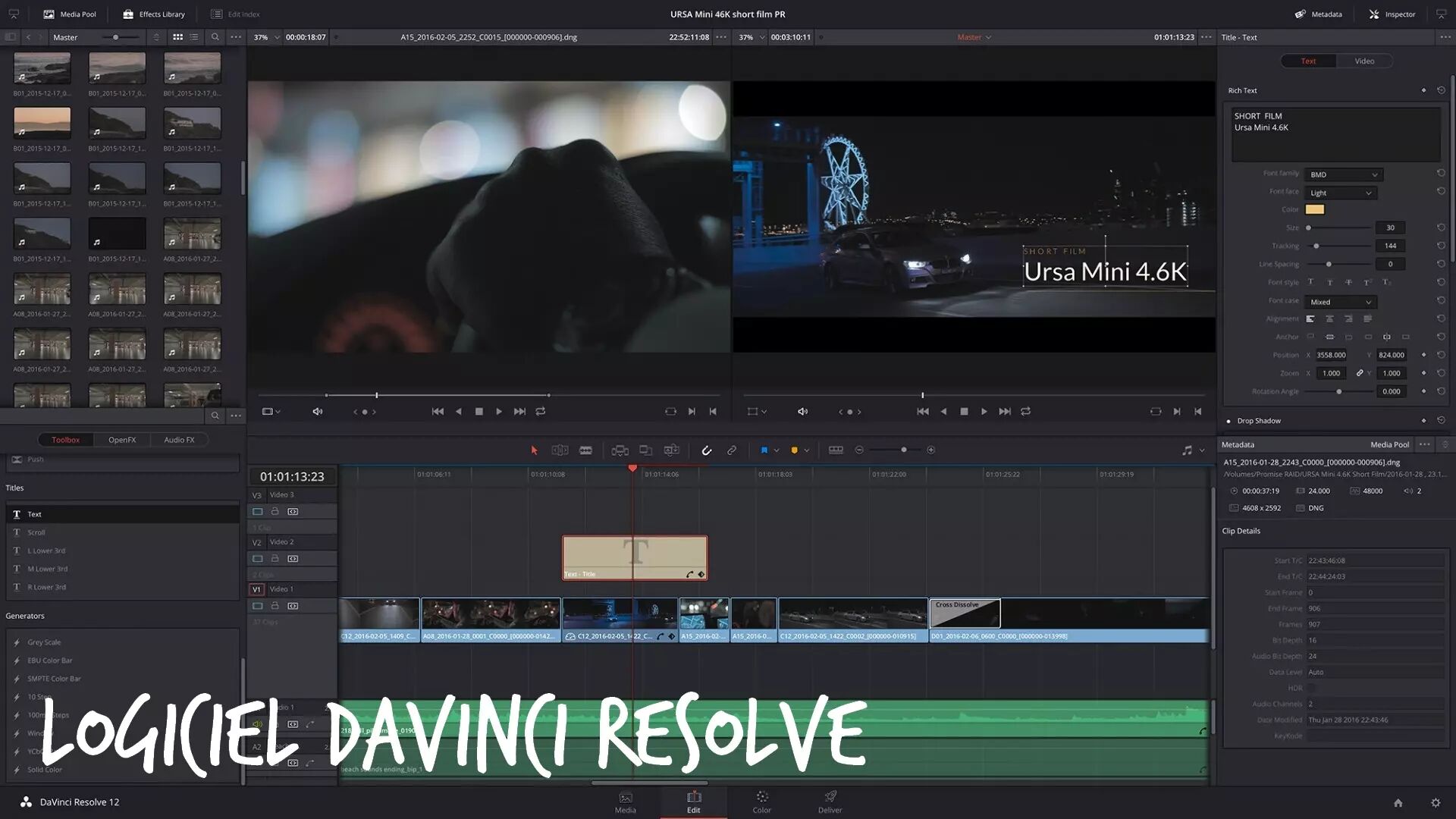
Task: Zoom in timeline with plus icon
Action: pos(931,450)
